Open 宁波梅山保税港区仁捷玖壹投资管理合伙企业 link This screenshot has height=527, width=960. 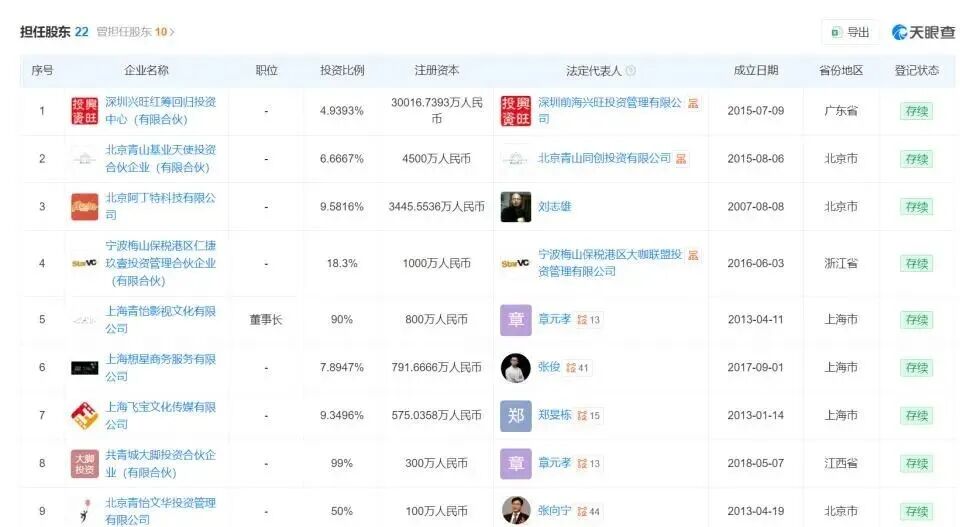click(x=160, y=263)
